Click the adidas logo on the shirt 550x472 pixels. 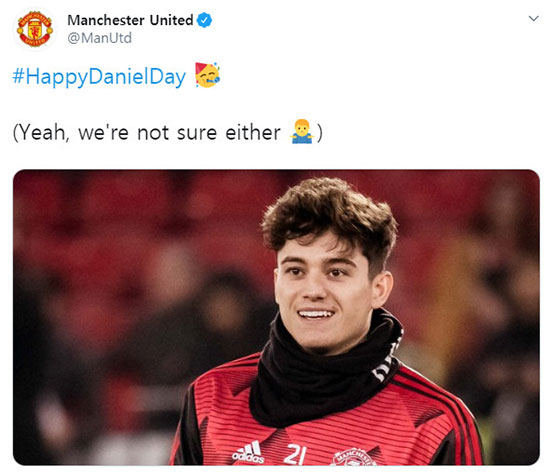[x=248, y=452]
